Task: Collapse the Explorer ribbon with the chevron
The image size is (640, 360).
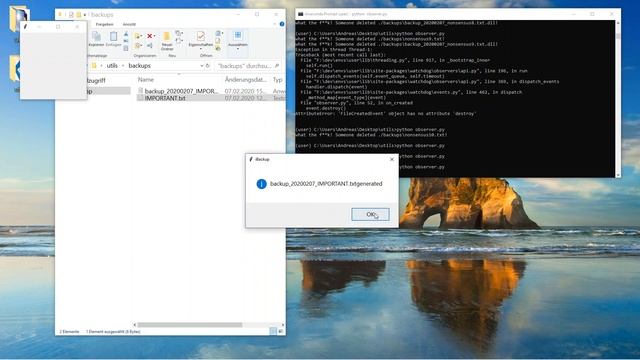Action: click(x=274, y=24)
